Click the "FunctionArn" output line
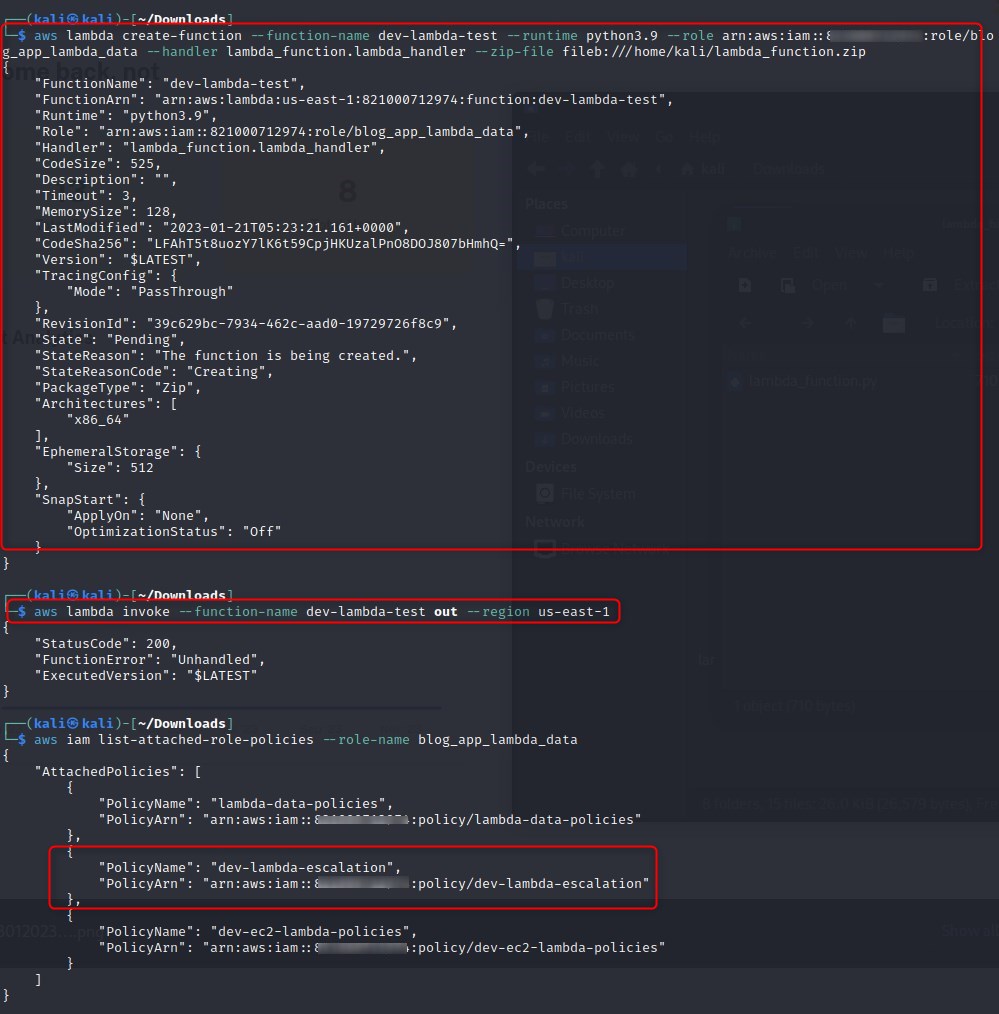999x1014 pixels. [x=354, y=100]
